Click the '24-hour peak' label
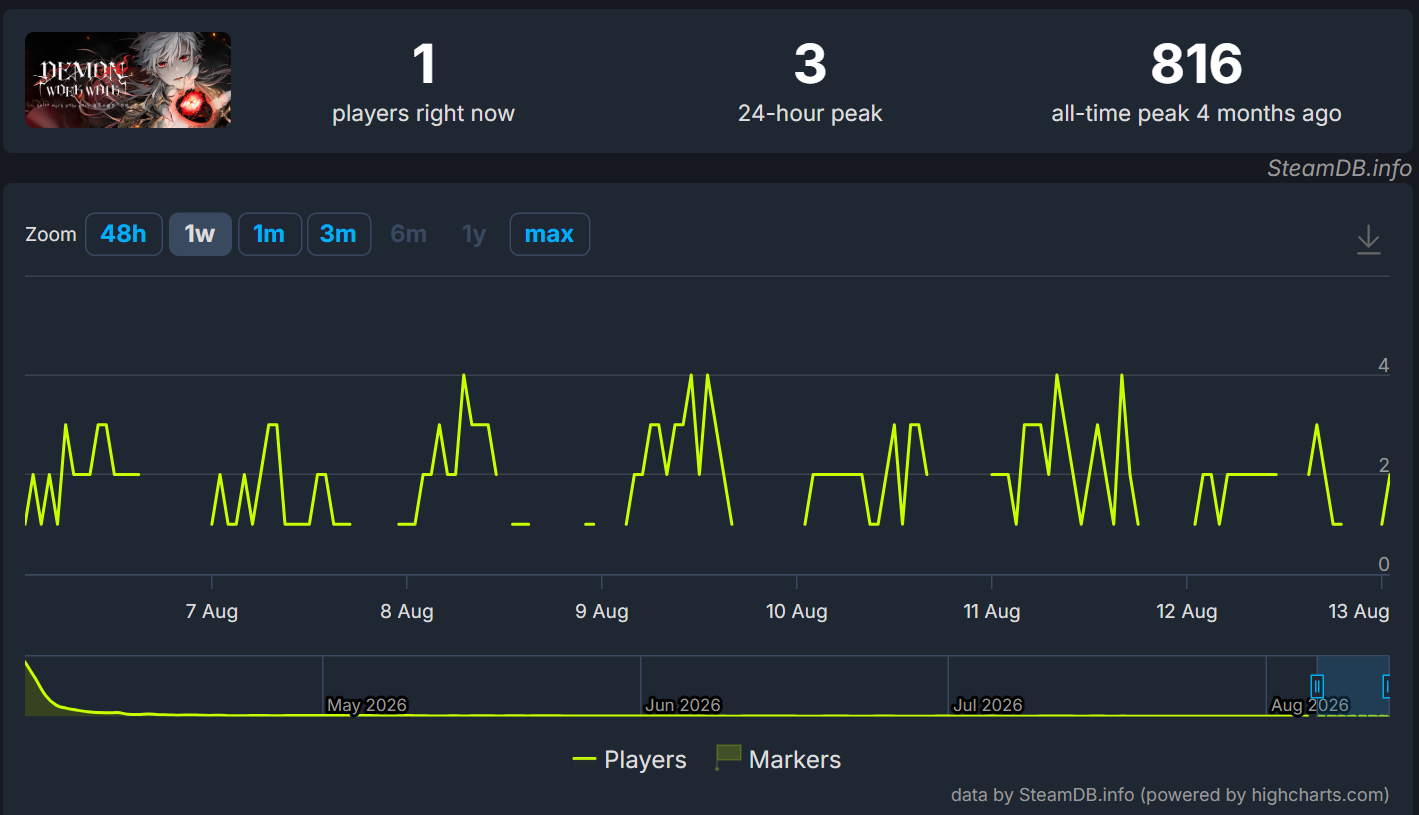Screen dimensions: 1419x815 810,113
